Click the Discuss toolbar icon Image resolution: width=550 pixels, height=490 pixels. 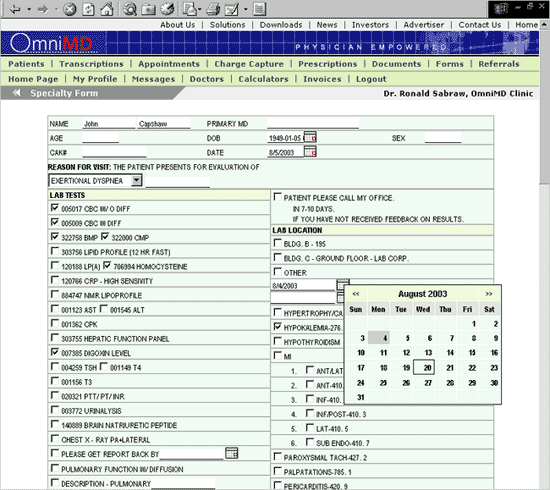click(259, 9)
